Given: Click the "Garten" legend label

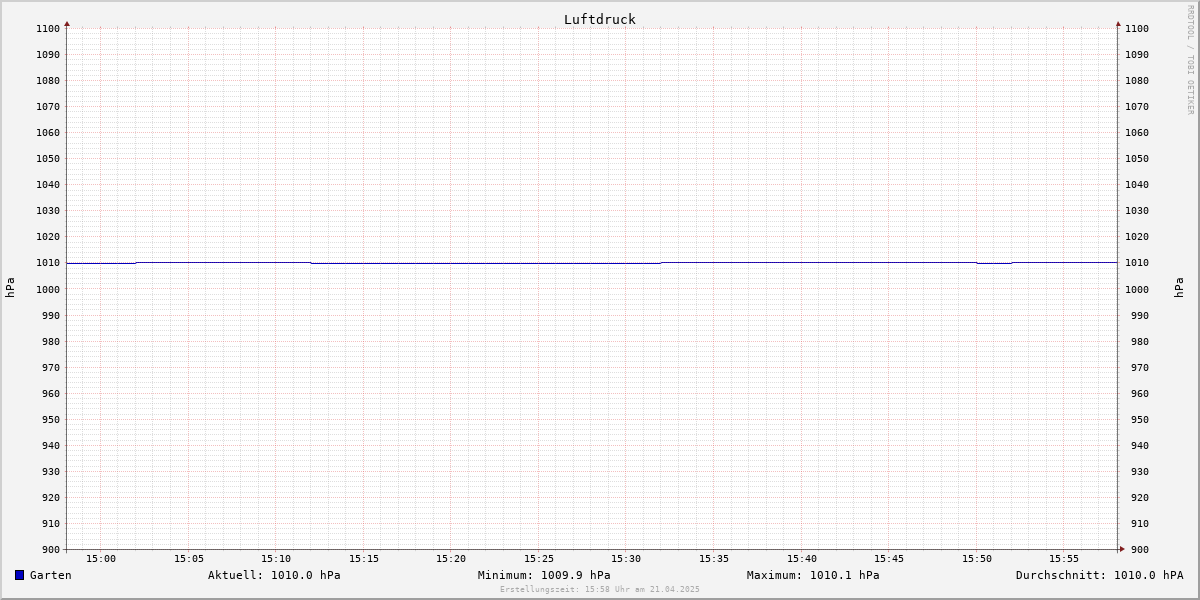Looking at the screenshot, I should [x=51, y=575].
